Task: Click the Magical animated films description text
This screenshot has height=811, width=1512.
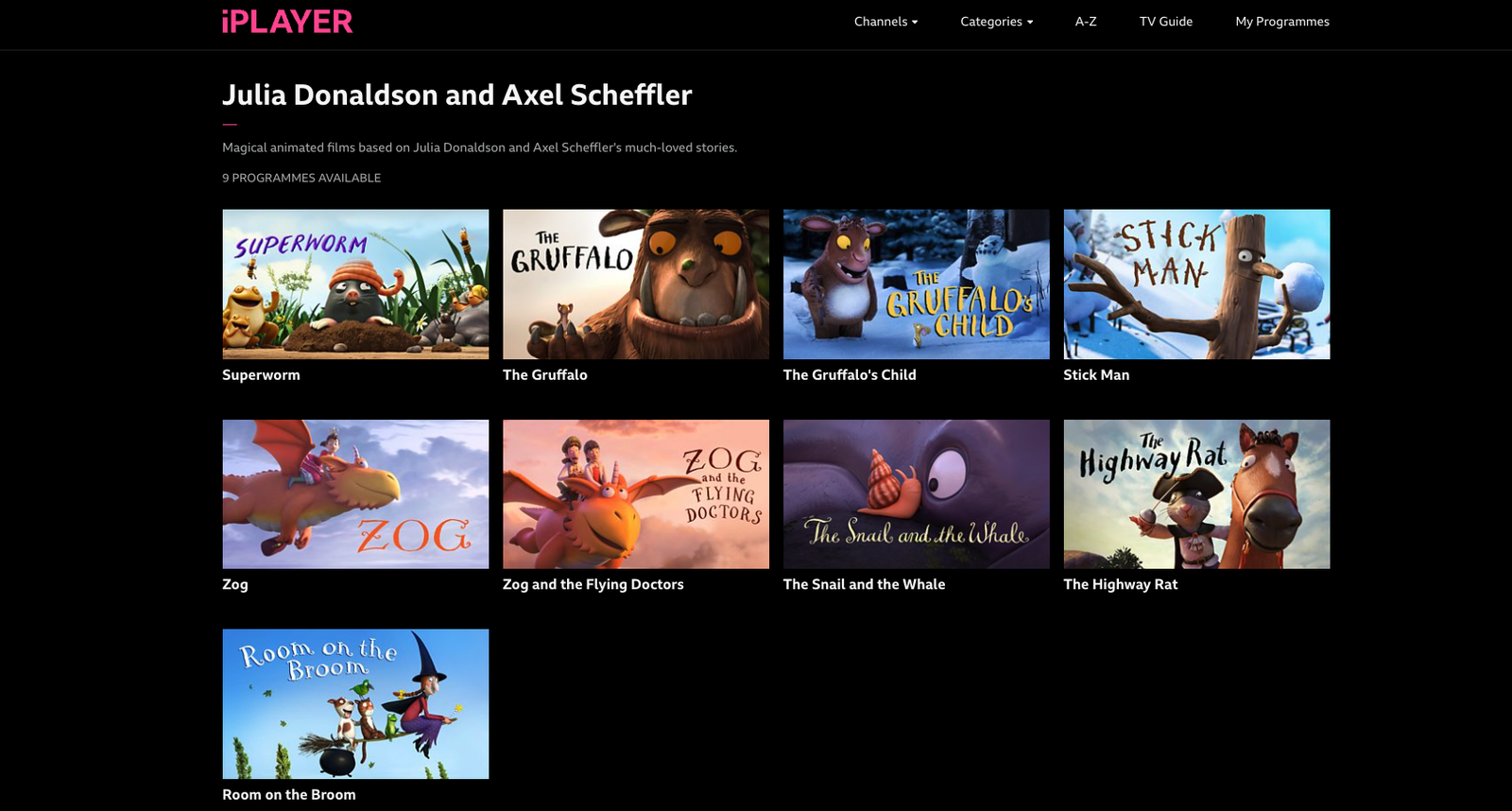Action: 480,147
